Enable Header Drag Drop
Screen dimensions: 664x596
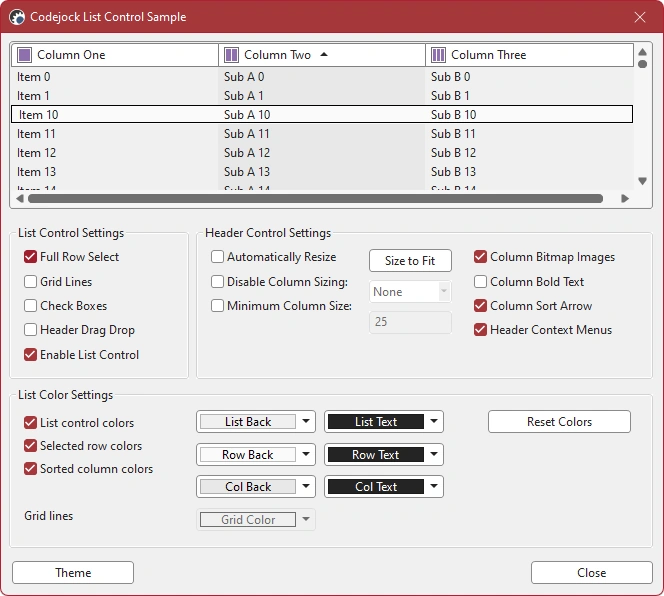pos(30,330)
